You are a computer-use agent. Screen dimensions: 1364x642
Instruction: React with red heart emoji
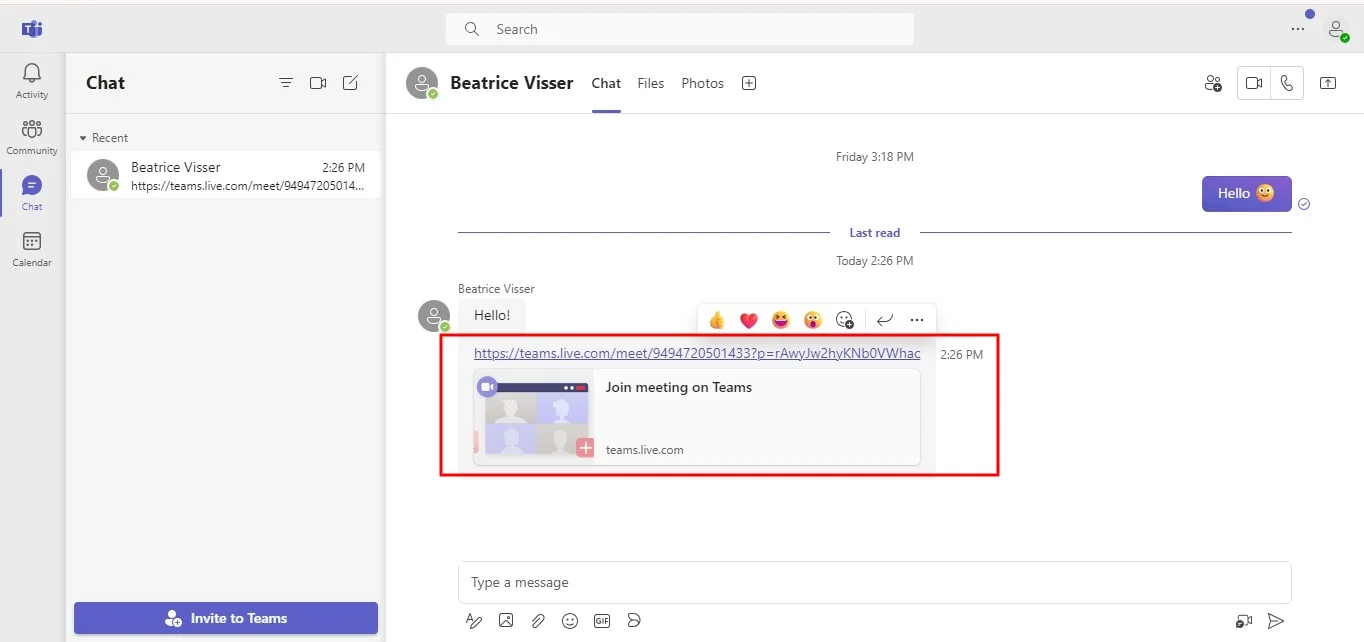[x=749, y=320]
